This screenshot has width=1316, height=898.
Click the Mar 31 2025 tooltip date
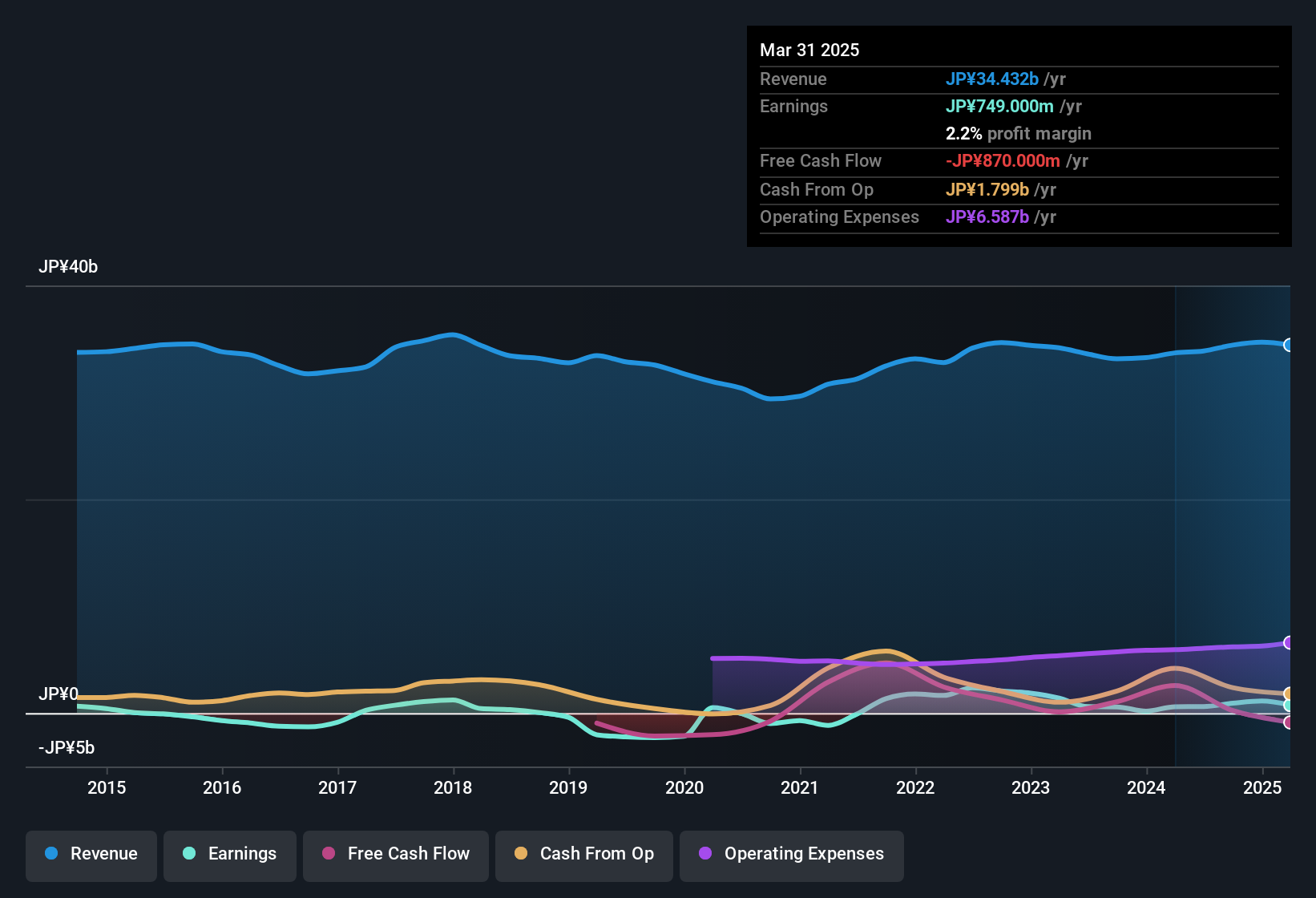[809, 50]
